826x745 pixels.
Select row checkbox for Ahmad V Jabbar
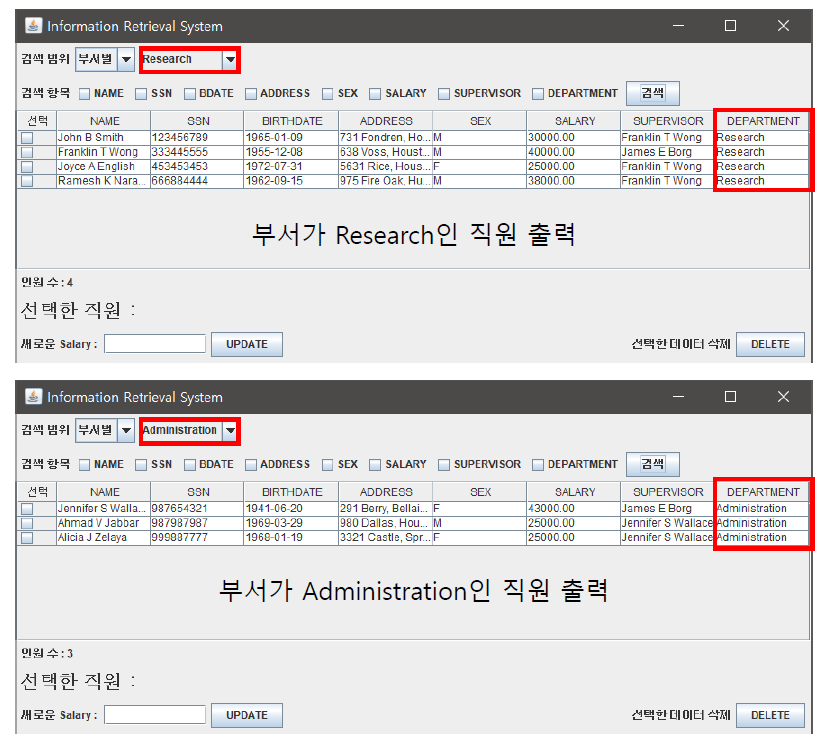click(27, 523)
